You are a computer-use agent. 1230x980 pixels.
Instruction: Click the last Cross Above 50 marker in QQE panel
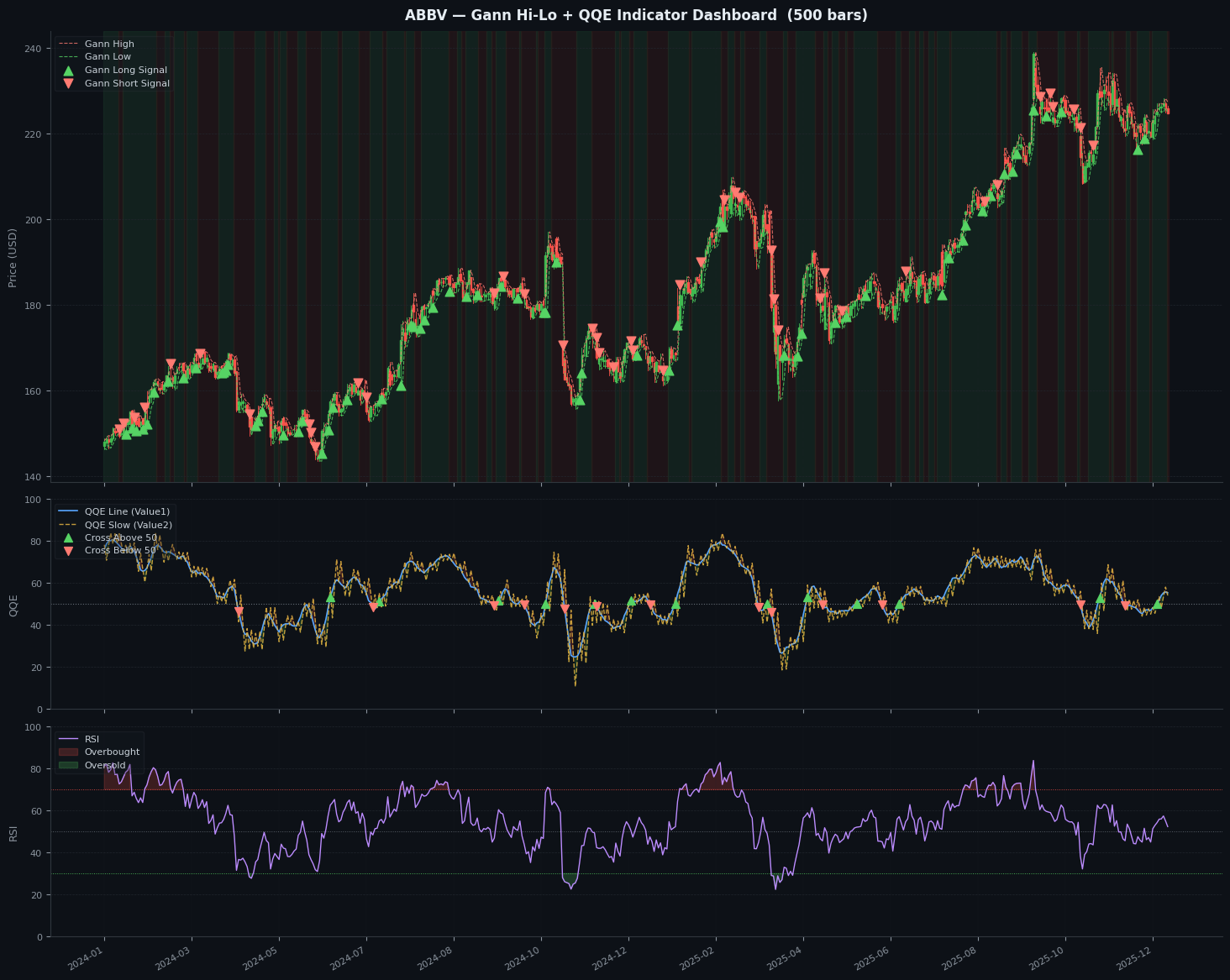click(1158, 604)
